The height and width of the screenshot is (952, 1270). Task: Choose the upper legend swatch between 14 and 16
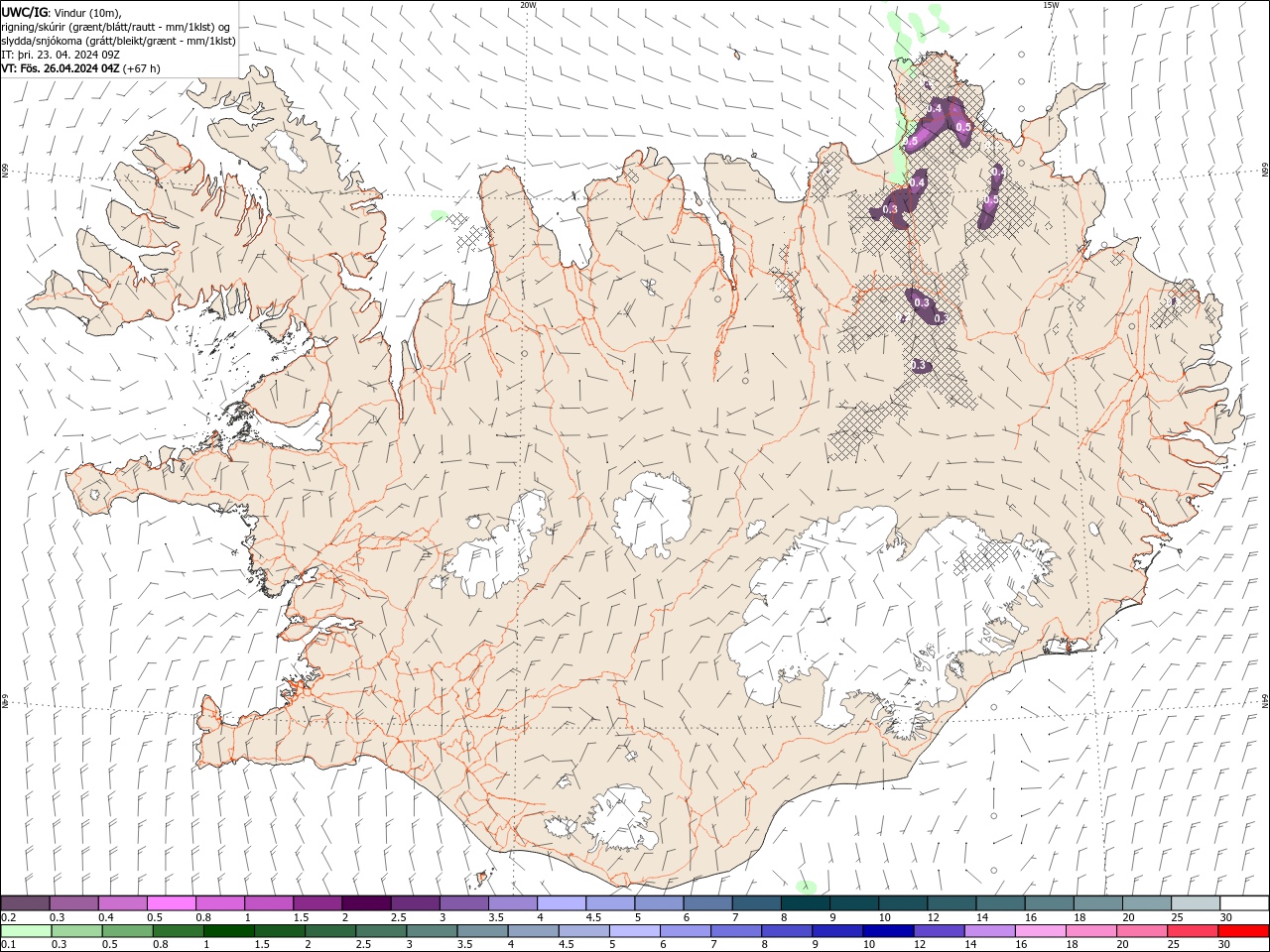[x=1000, y=902]
